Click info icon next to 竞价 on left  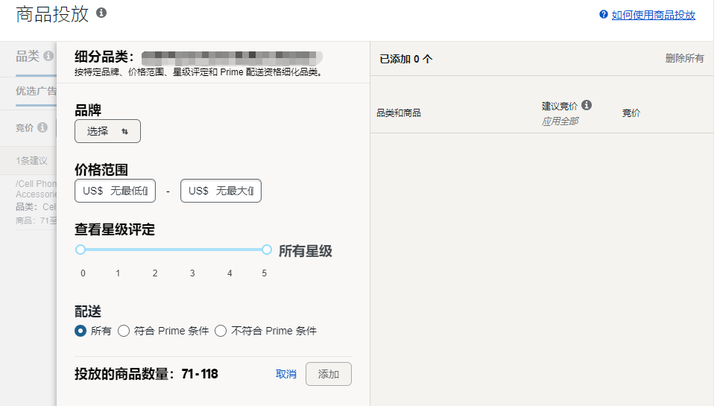pos(43,127)
